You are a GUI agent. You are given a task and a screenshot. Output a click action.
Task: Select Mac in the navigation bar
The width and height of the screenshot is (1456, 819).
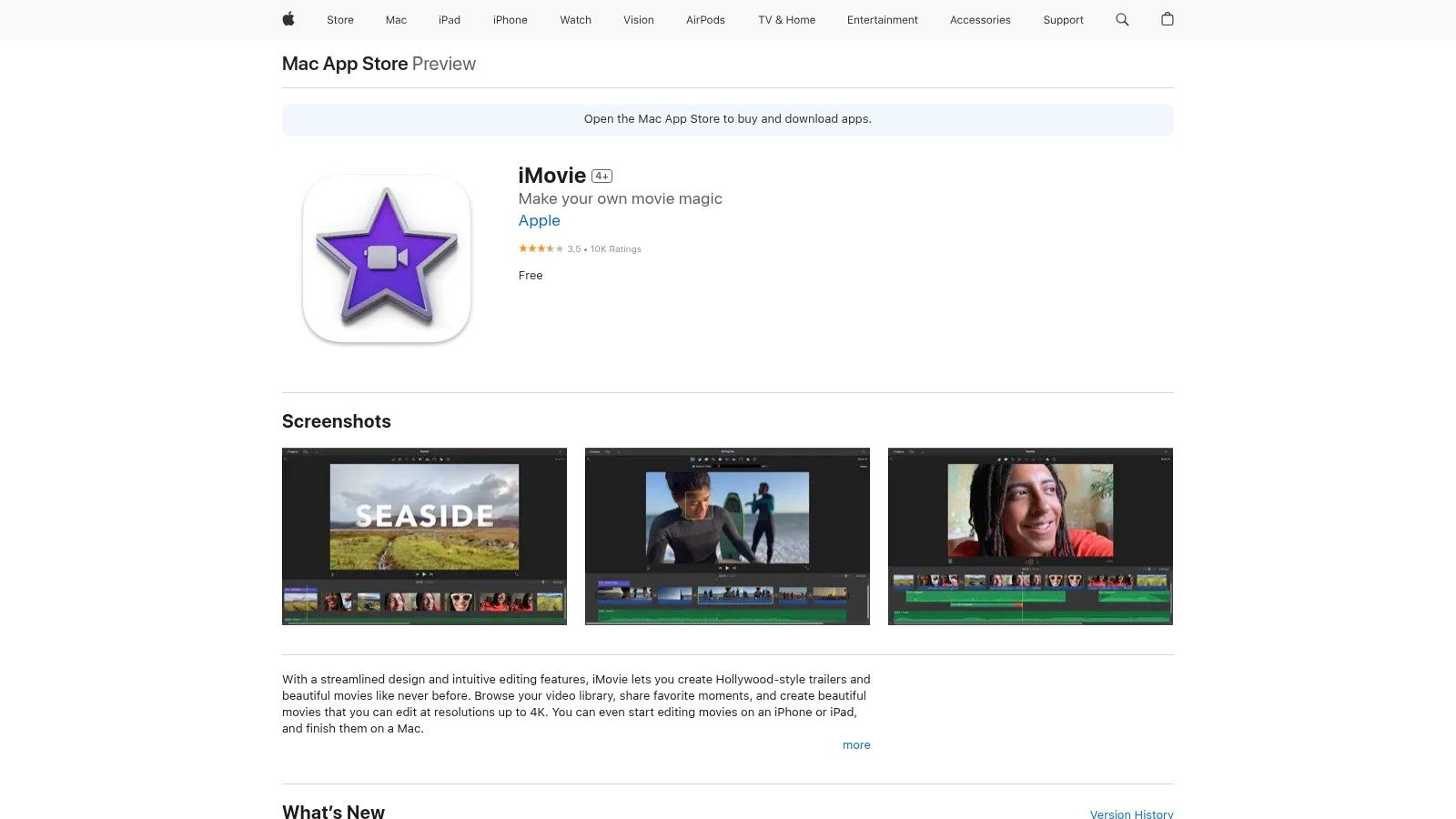pos(396,19)
